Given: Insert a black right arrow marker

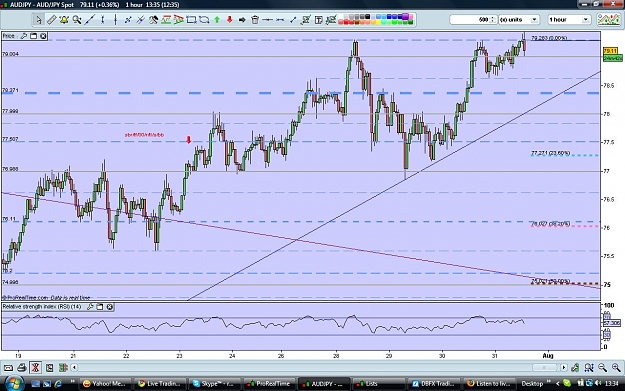Looking at the screenshot, I should click(x=242, y=20).
